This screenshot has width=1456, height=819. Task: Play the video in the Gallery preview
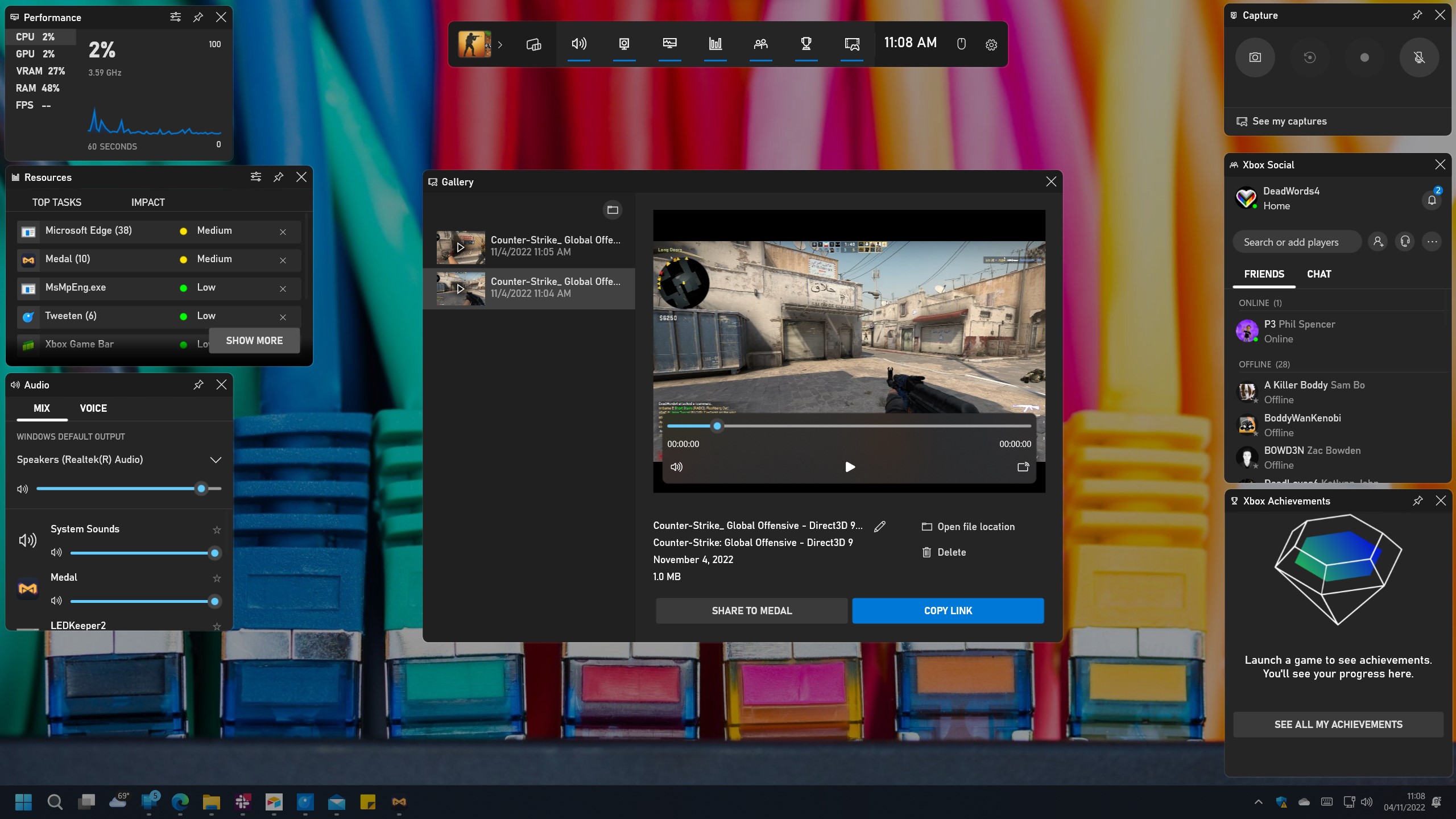[850, 467]
